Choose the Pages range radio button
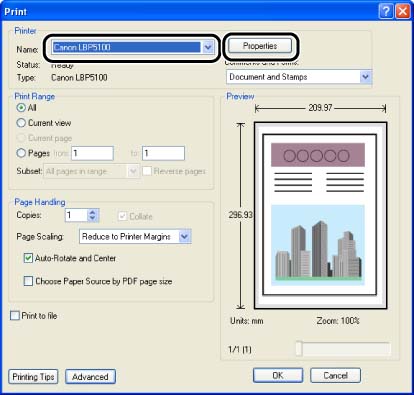 (x=21, y=153)
